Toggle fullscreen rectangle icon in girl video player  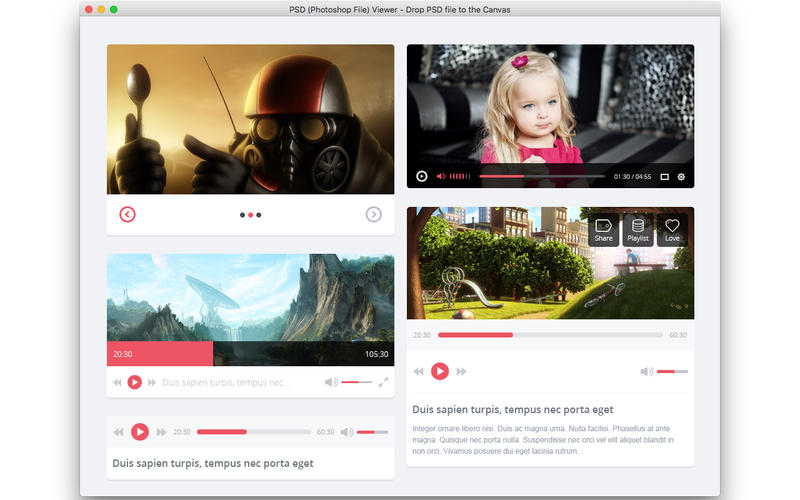[664, 177]
